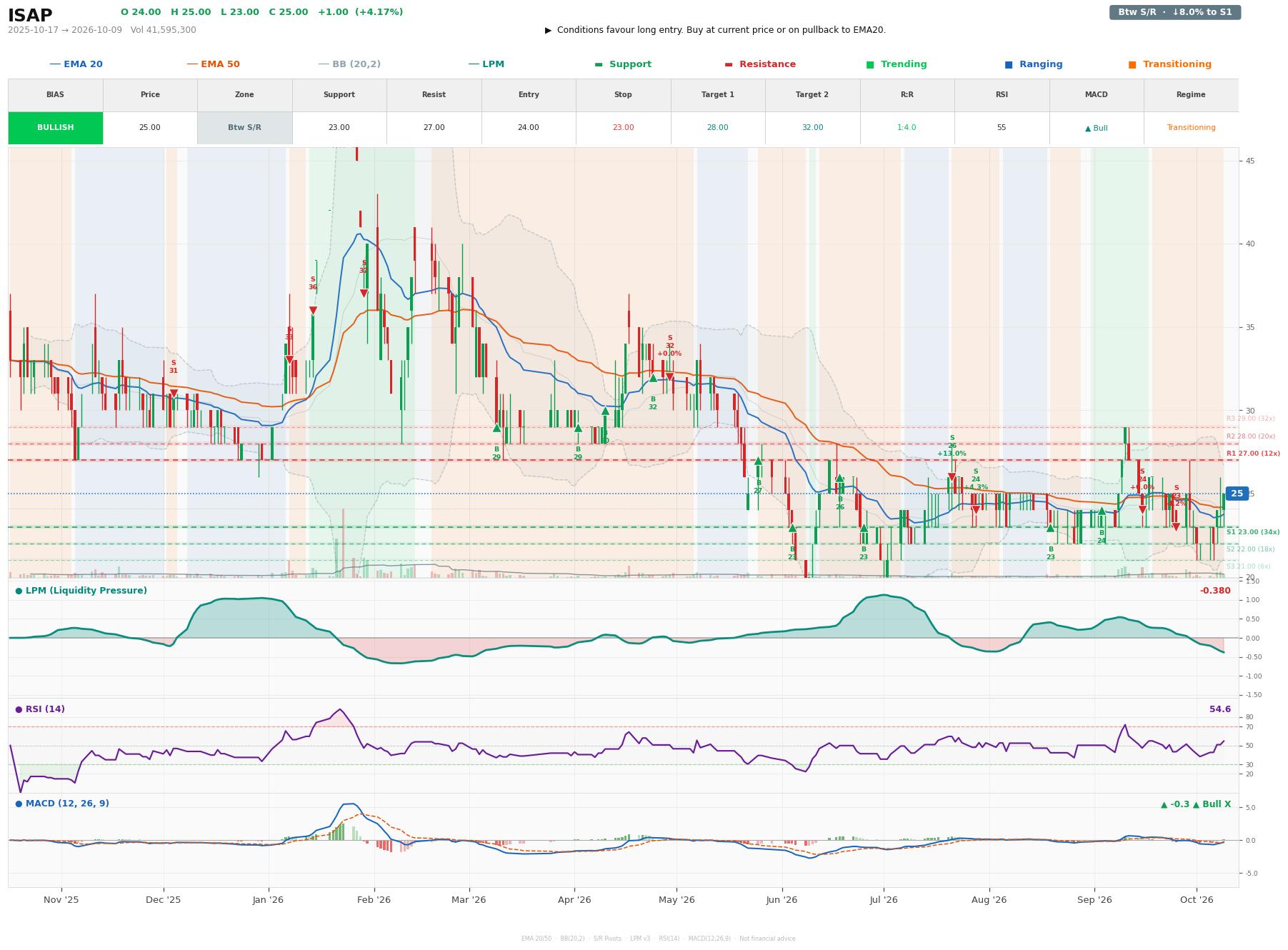Image resolution: width=1288 pixels, height=950 pixels.
Task: Click the R1 27.00 (12x) resistance label
Action: (1253, 454)
